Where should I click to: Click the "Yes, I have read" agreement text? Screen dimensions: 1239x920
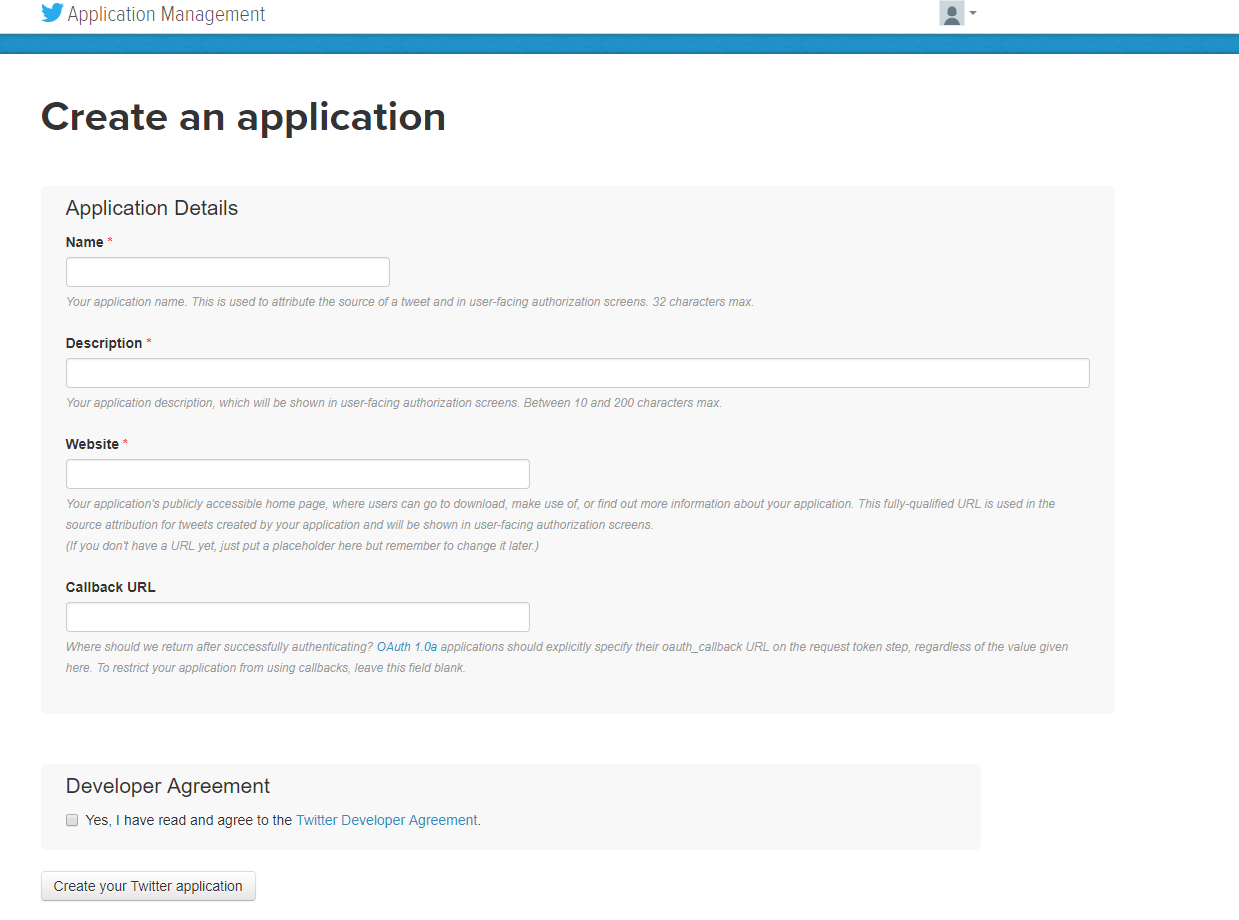click(189, 820)
